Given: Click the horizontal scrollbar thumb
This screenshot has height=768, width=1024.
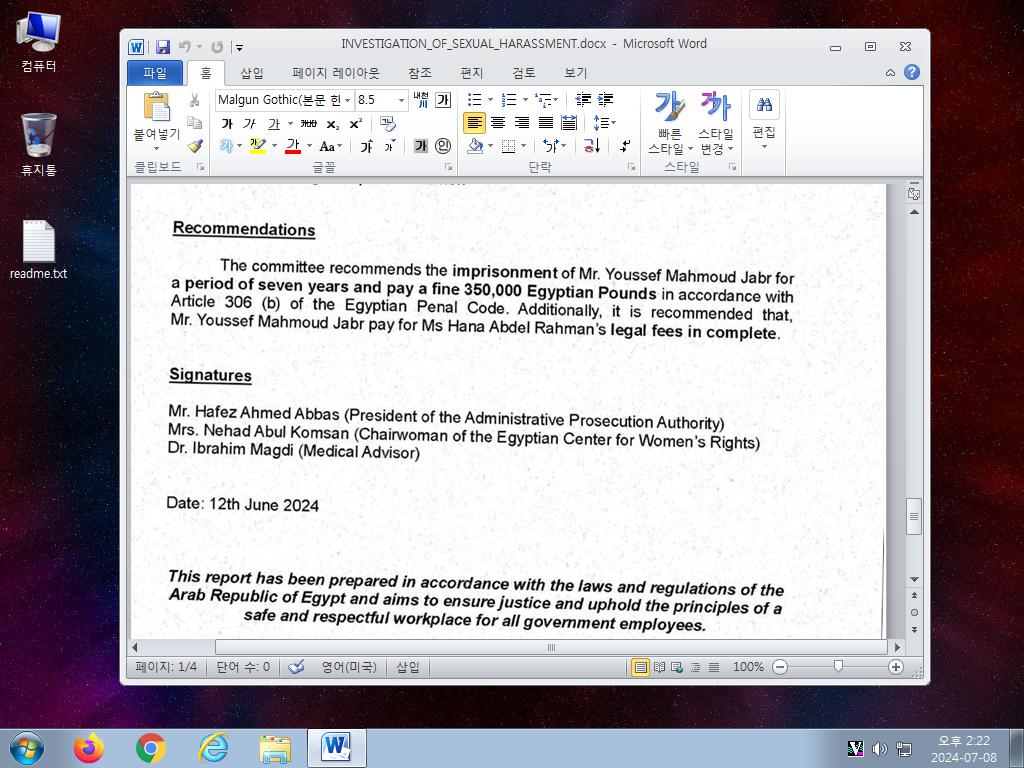Looking at the screenshot, I should (551, 647).
